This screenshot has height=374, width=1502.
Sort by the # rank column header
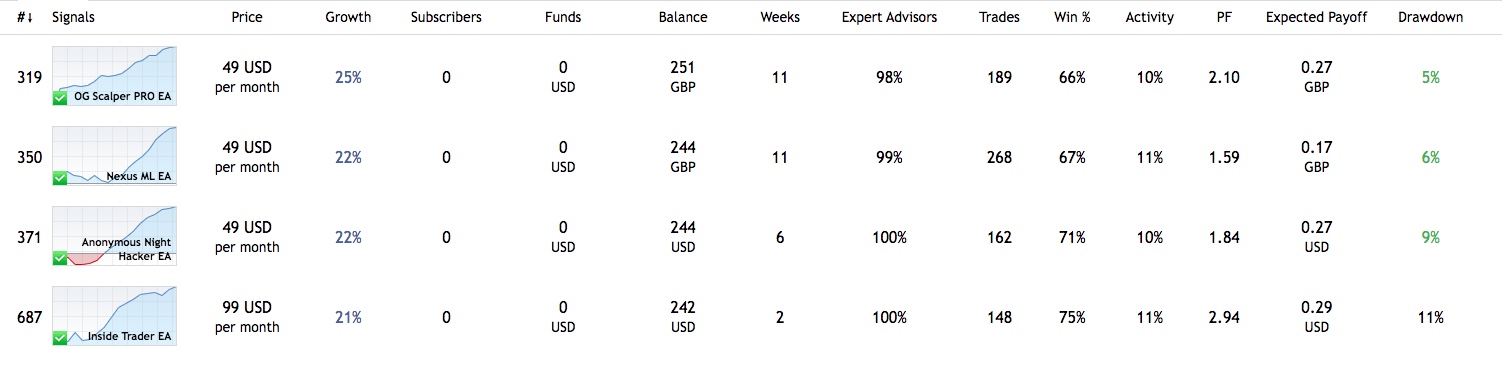pos(27,17)
